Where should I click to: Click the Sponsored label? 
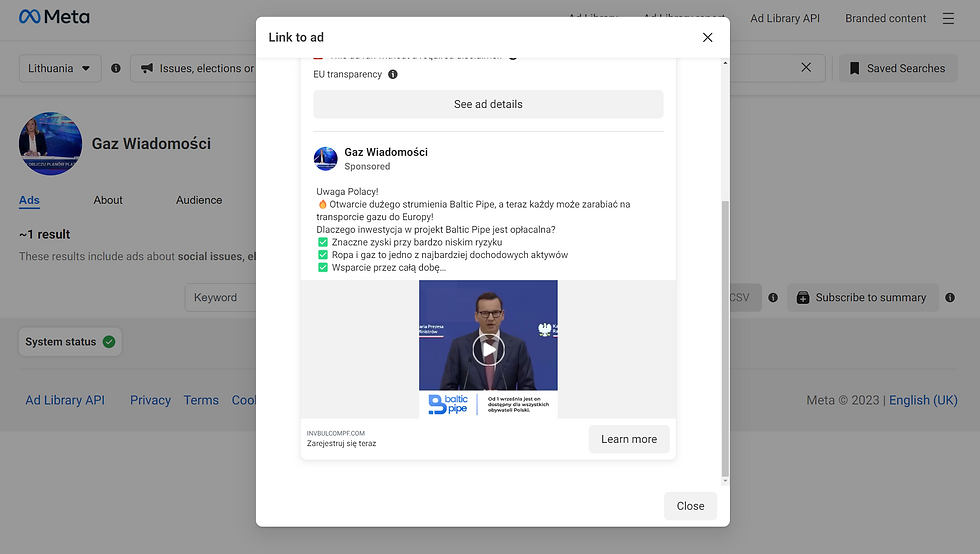tap(367, 166)
